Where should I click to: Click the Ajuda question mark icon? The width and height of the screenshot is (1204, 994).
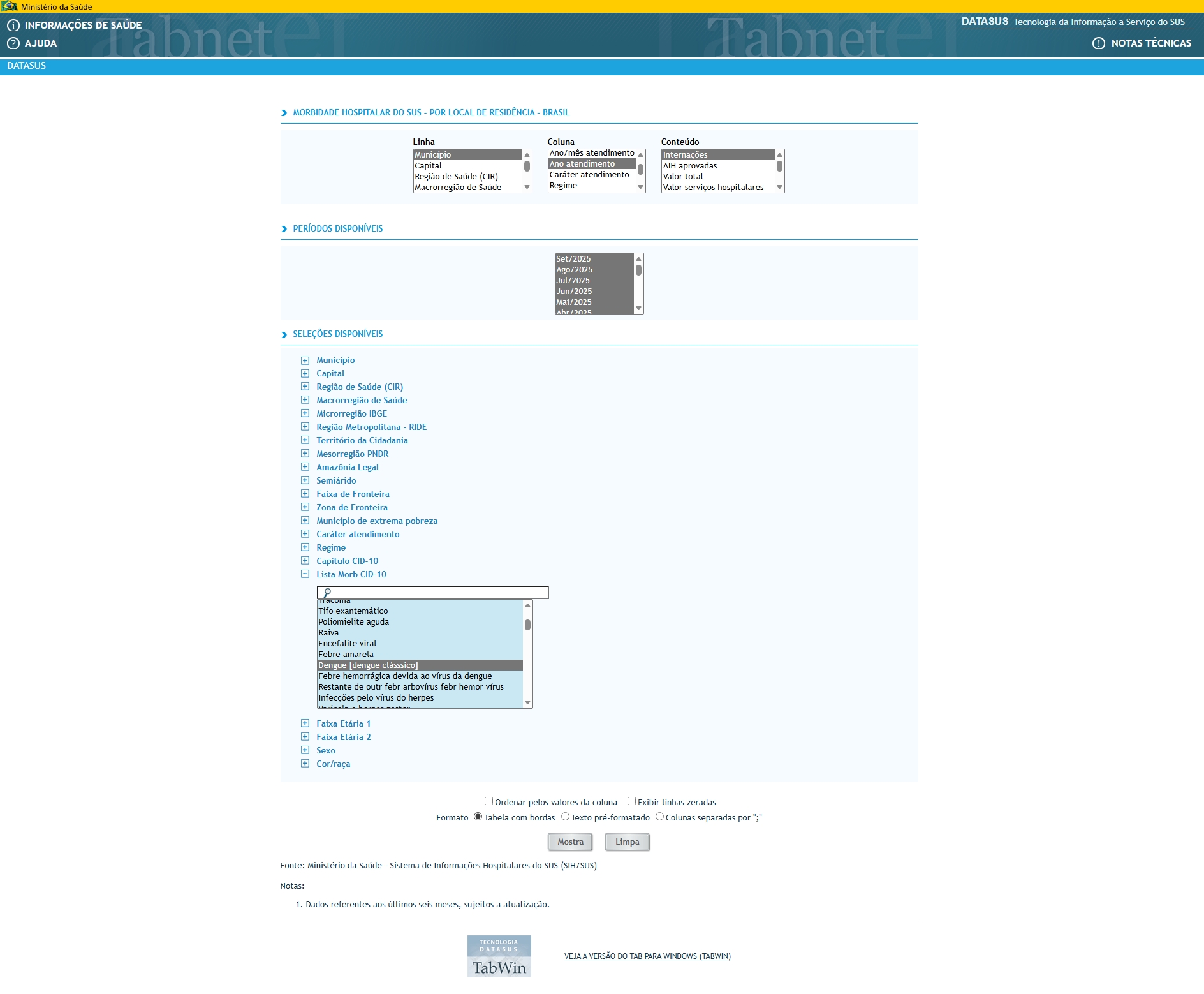tap(13, 43)
